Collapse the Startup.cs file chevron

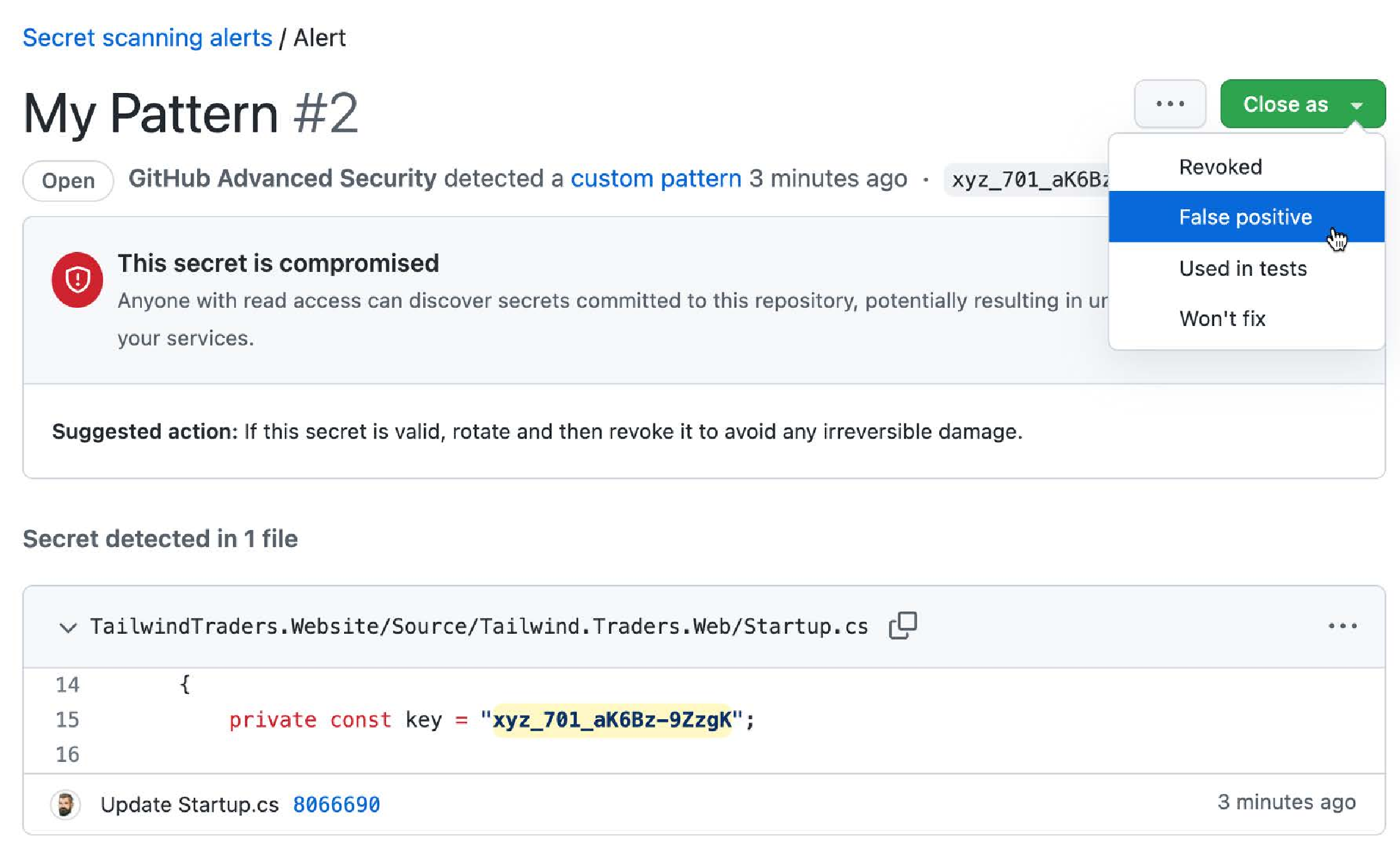point(68,627)
